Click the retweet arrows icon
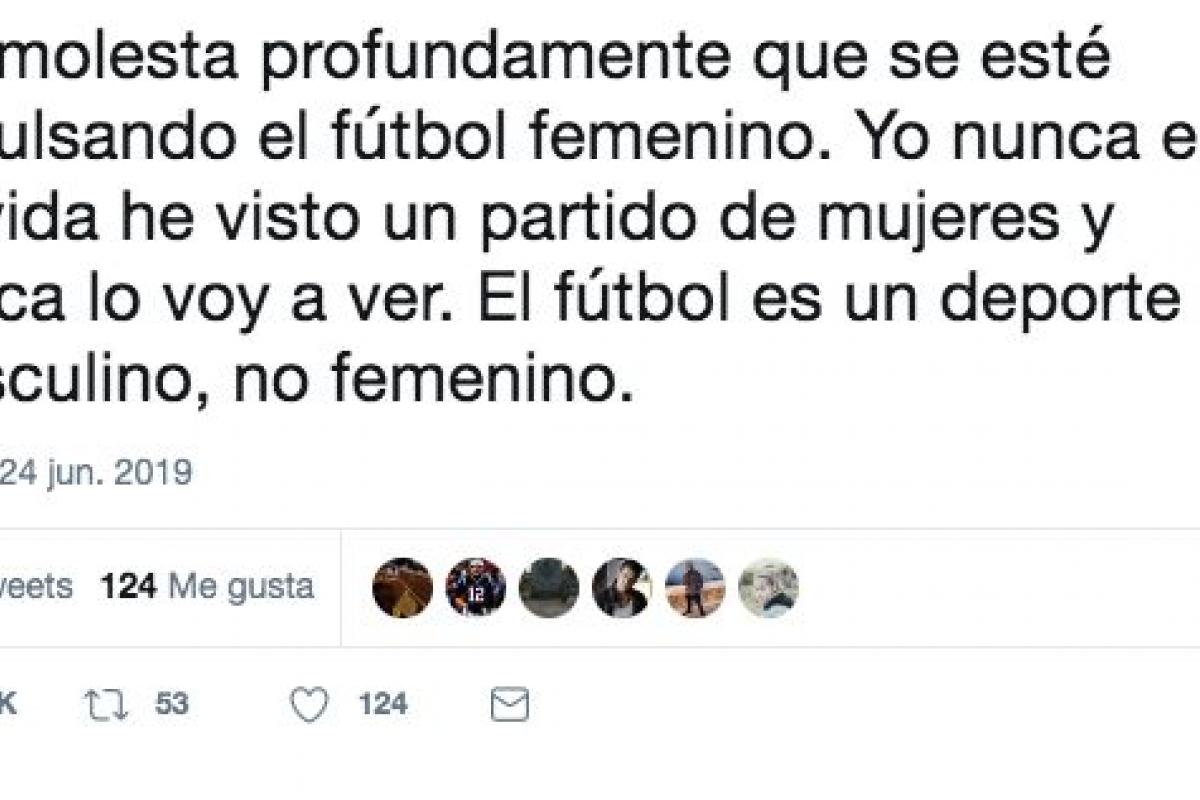 coord(108,705)
